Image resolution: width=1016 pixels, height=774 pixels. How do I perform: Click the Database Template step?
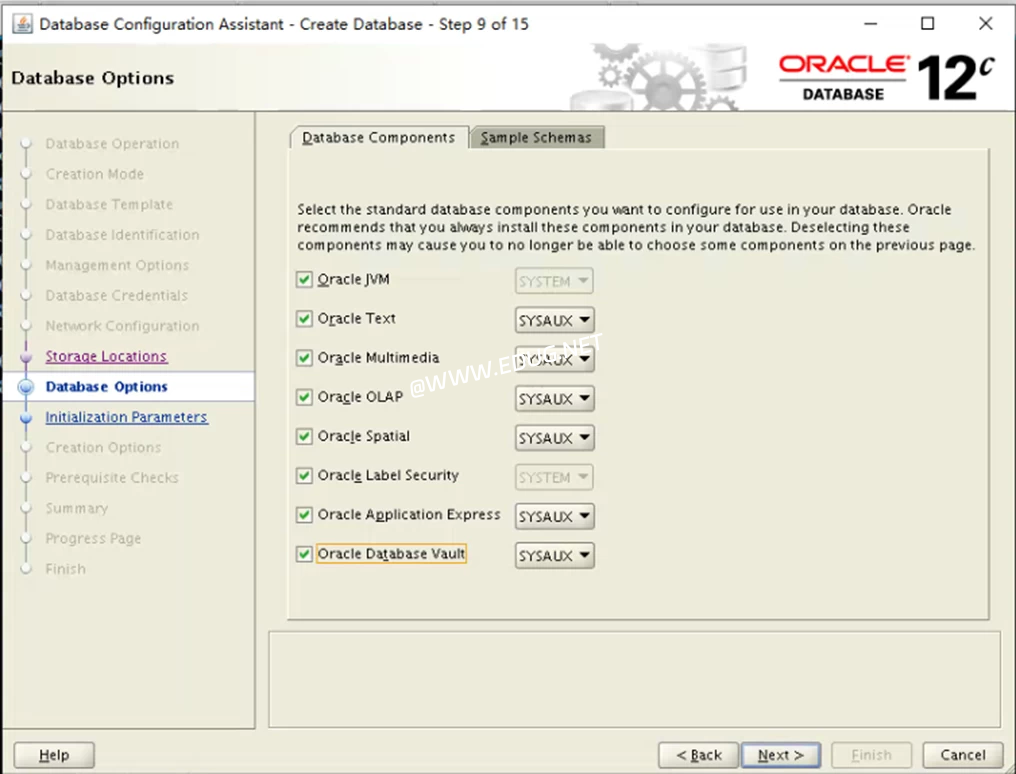click(x=109, y=205)
